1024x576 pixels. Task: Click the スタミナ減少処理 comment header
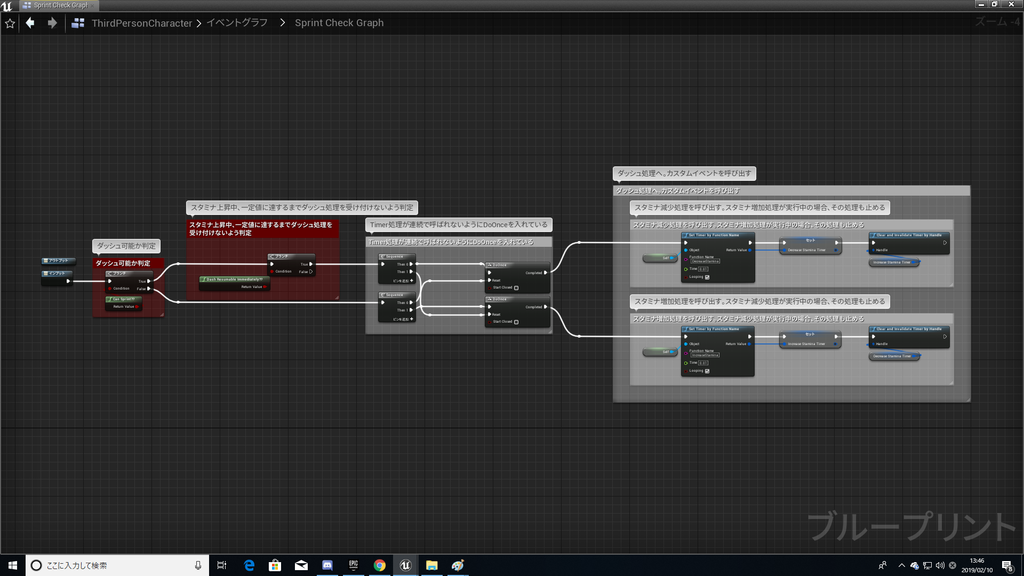[x=792, y=225]
